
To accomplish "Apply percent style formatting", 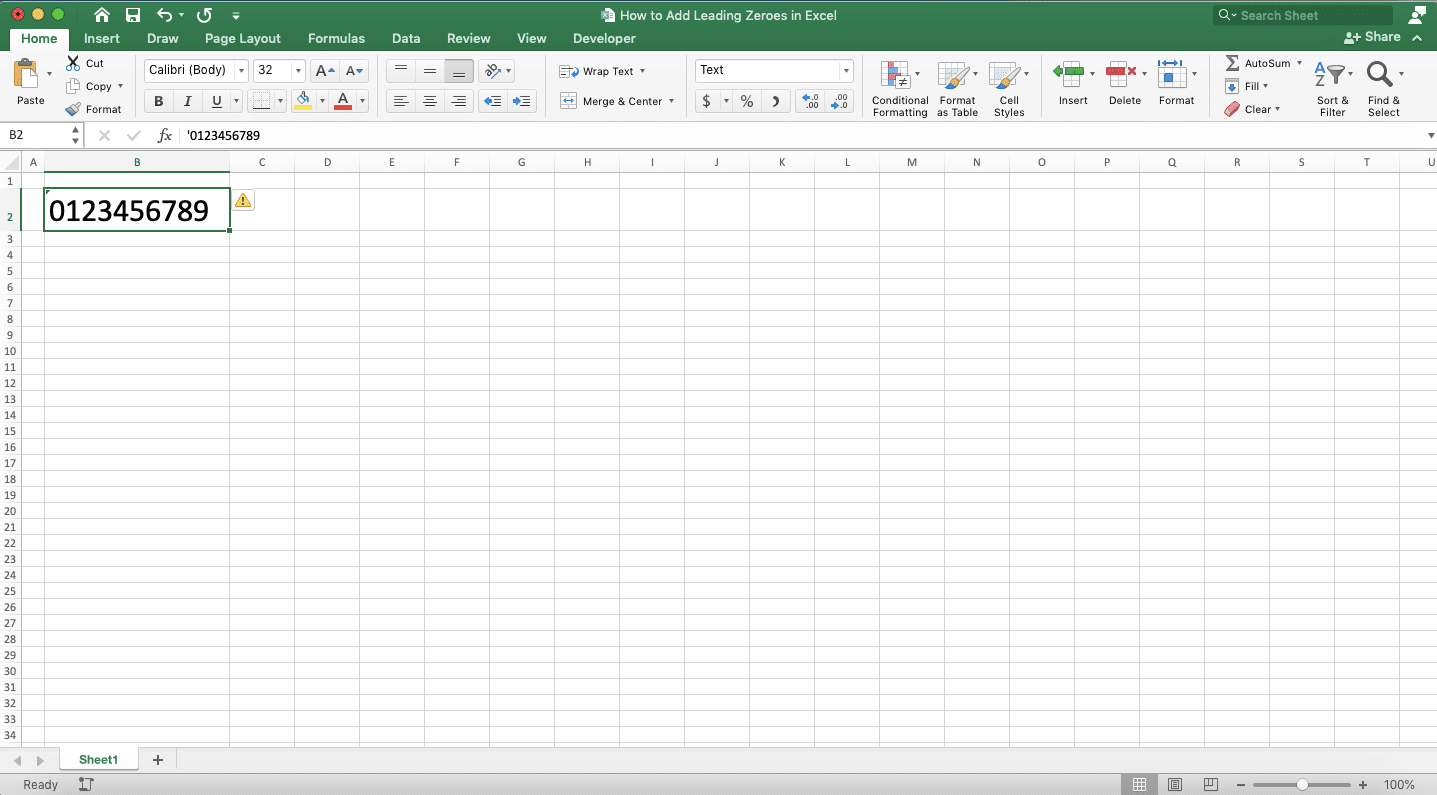I will coord(746,101).
